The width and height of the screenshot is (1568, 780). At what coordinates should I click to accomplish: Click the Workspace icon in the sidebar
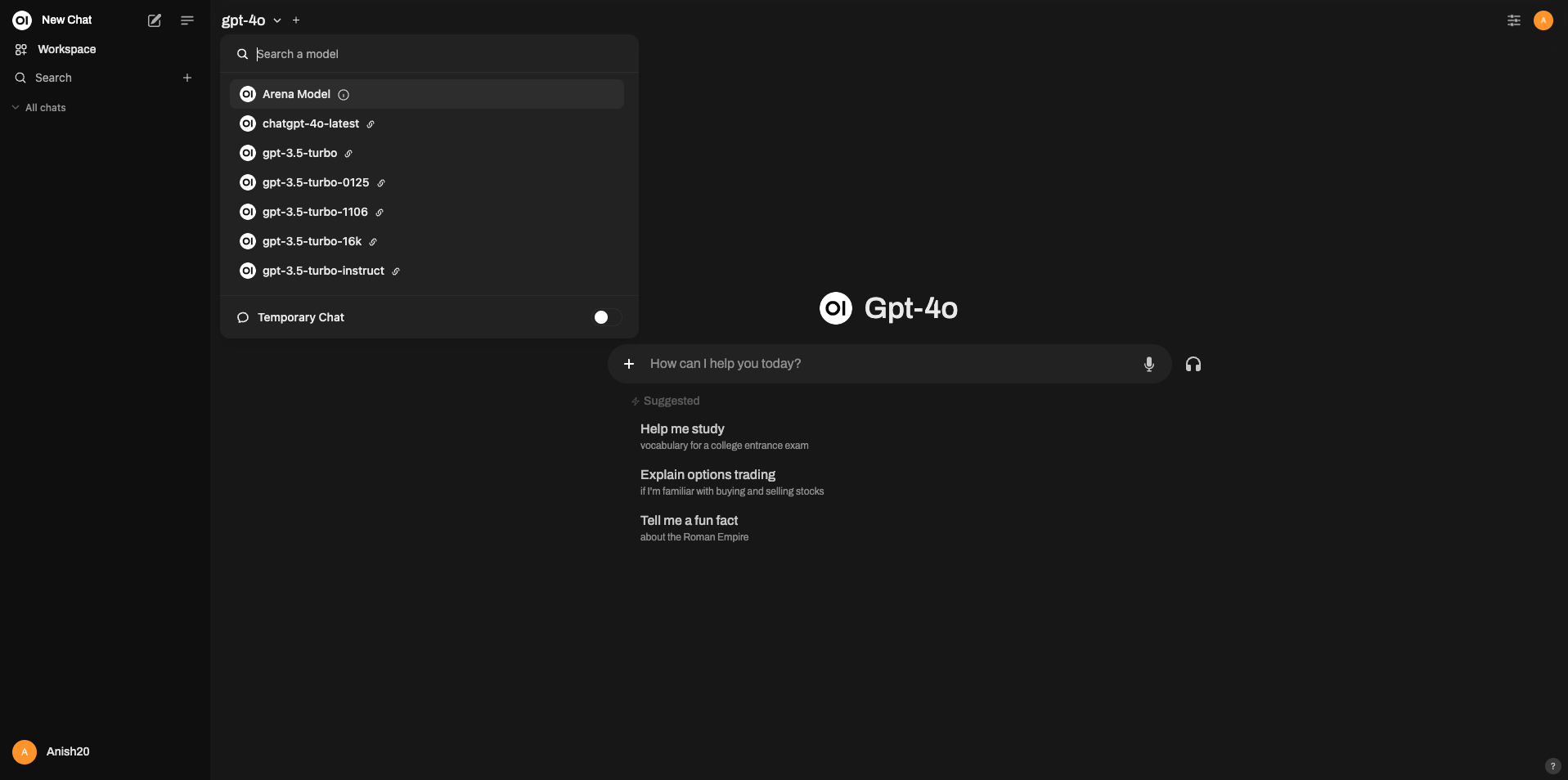[x=20, y=49]
